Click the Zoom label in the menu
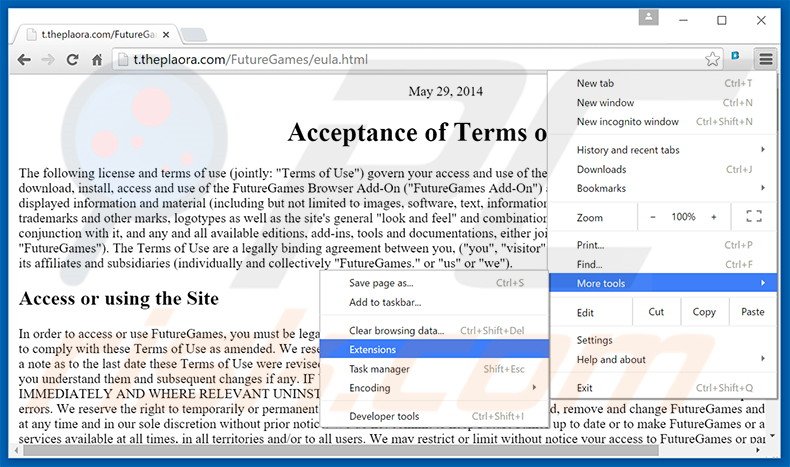Image resolution: width=790 pixels, height=467 pixels. [x=589, y=218]
